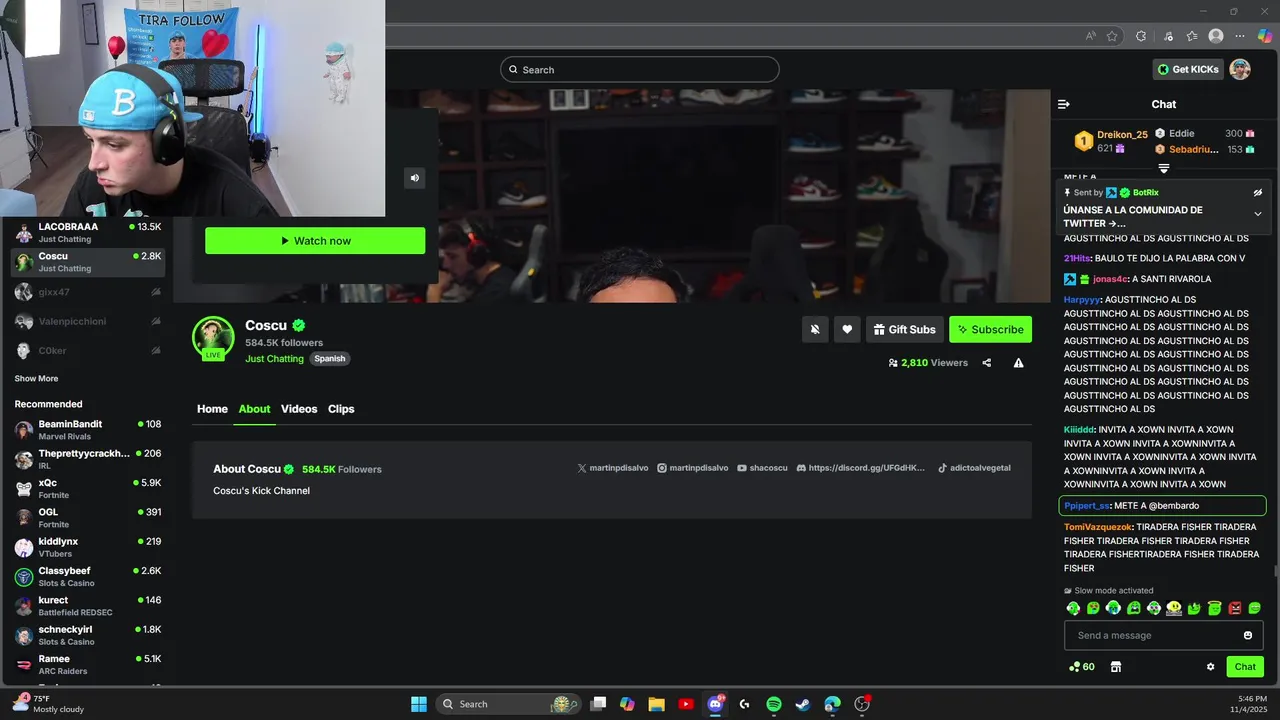The image size is (1280, 720).
Task: Open Valenpicchioni channel in sidebar
Action: [87, 321]
